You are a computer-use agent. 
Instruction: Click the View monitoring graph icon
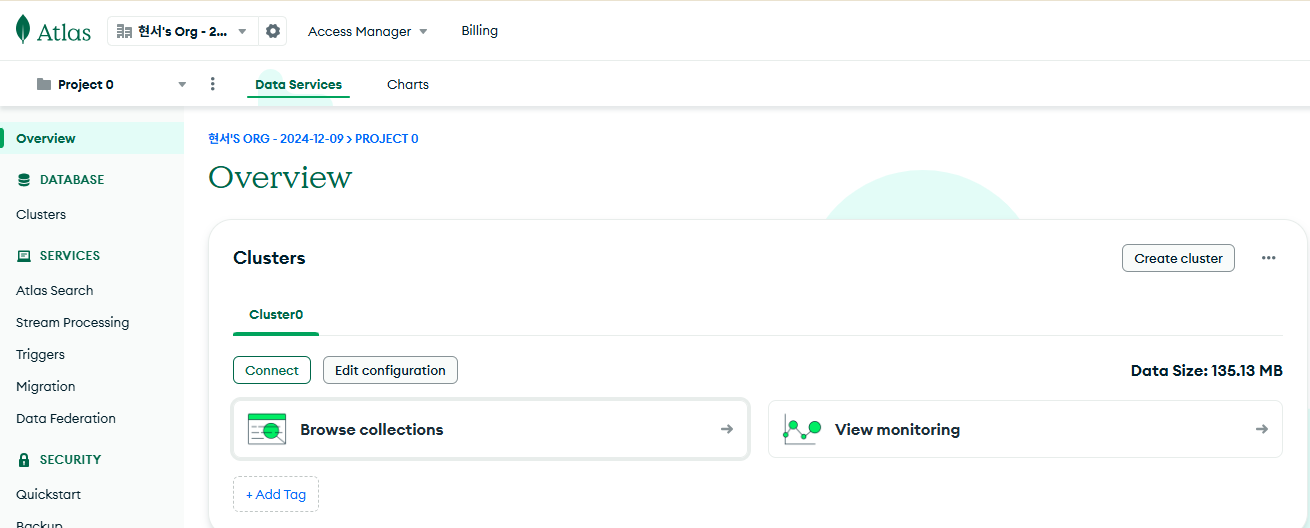802,429
